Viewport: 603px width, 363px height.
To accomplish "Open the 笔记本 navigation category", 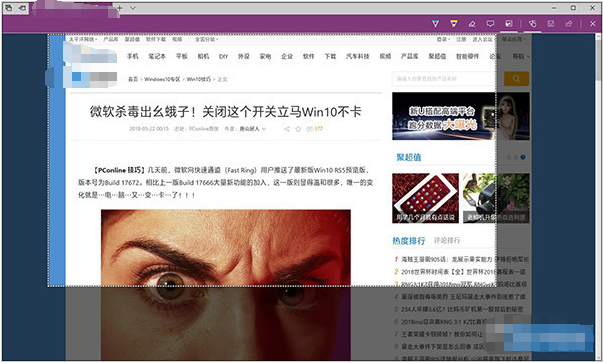I will pyautogui.click(x=157, y=56).
